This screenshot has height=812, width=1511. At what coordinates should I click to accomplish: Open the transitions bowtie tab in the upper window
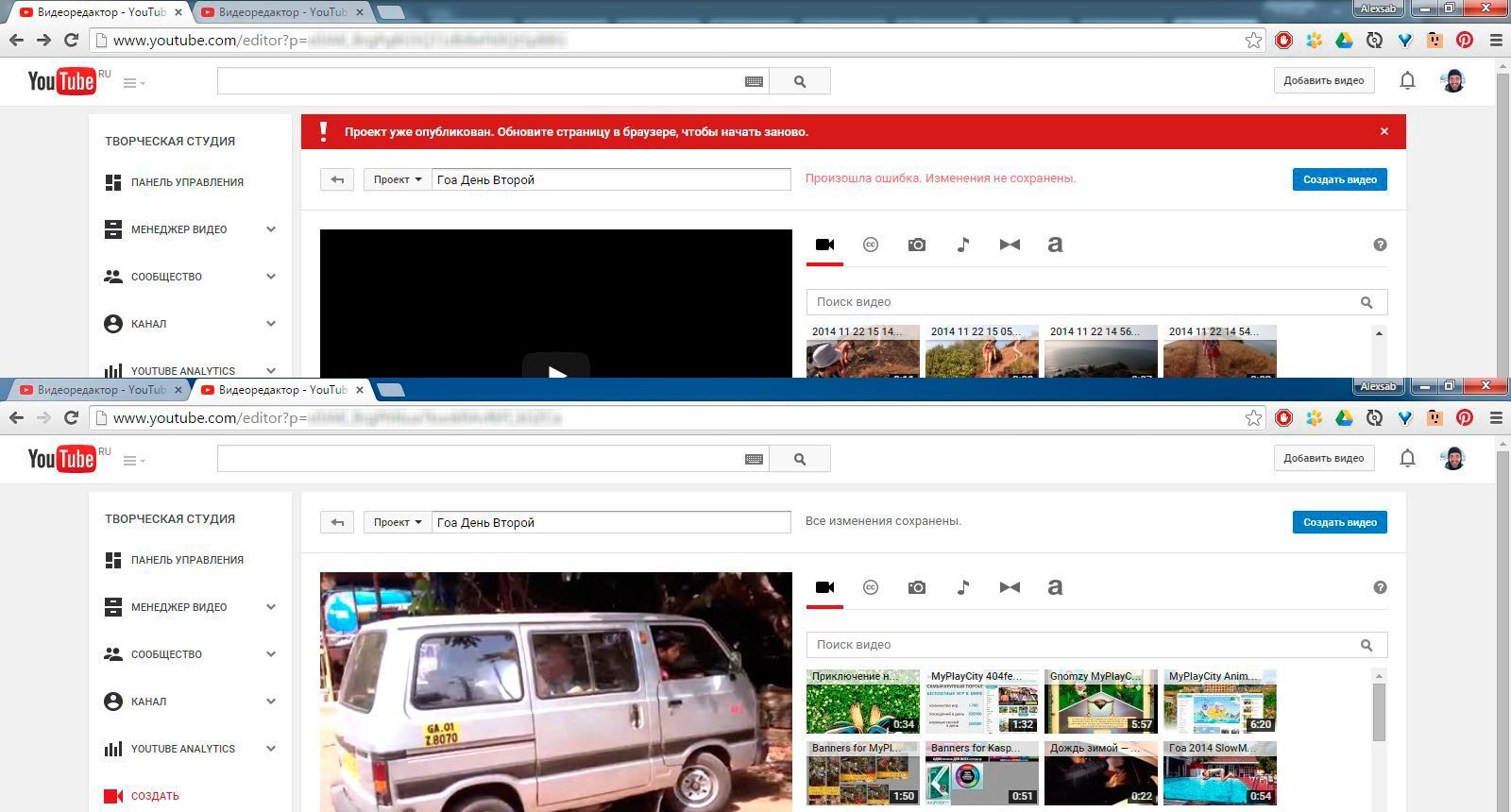(1010, 245)
